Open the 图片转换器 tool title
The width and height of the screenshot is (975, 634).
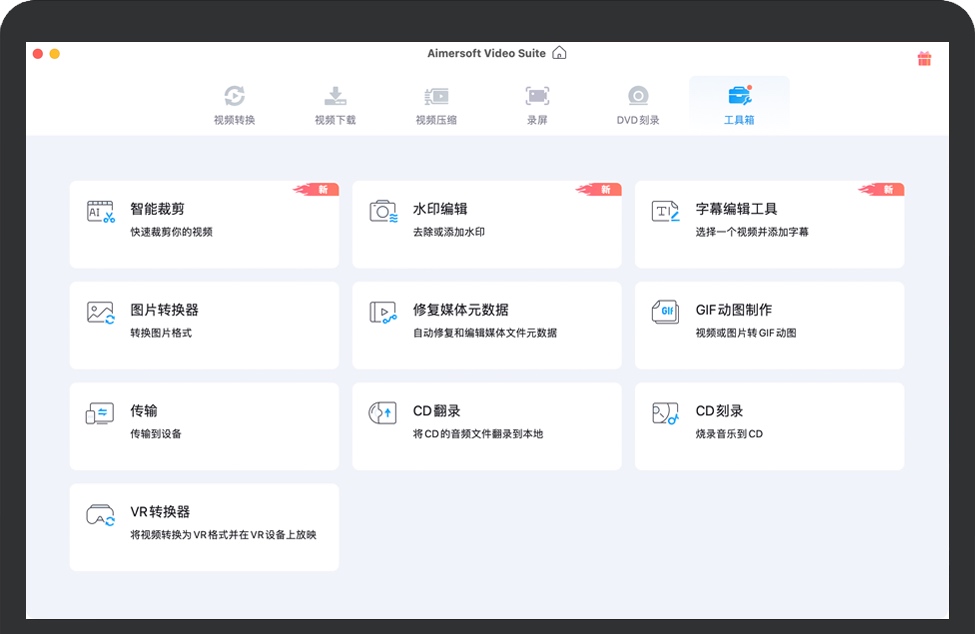pyautogui.click(x=164, y=310)
